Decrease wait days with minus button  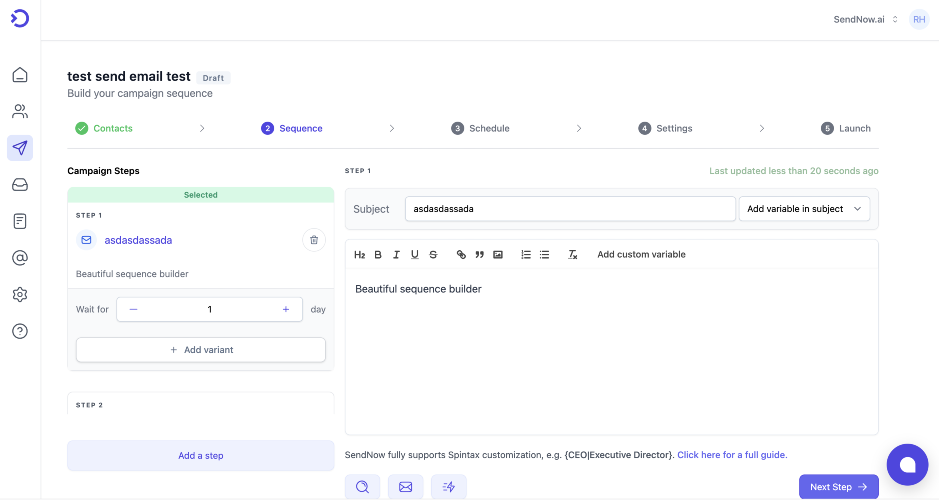tap(134, 310)
